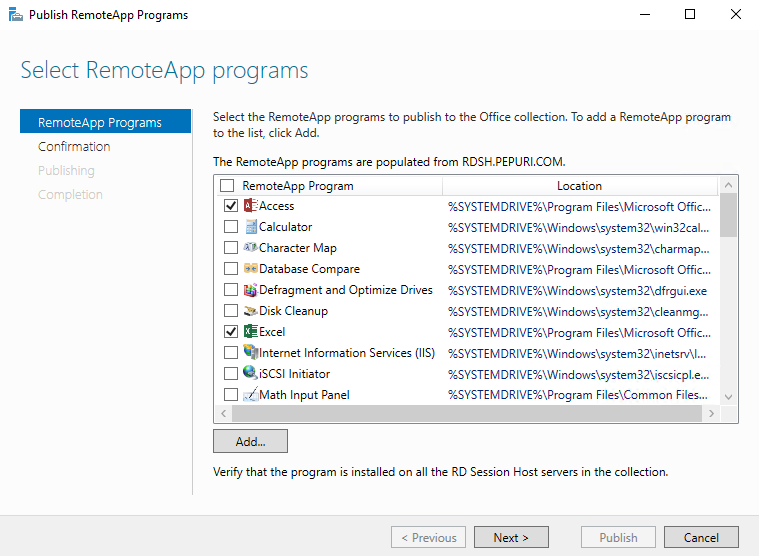
Task: Toggle the select-all checkbox in the list header
Action: 227,185
